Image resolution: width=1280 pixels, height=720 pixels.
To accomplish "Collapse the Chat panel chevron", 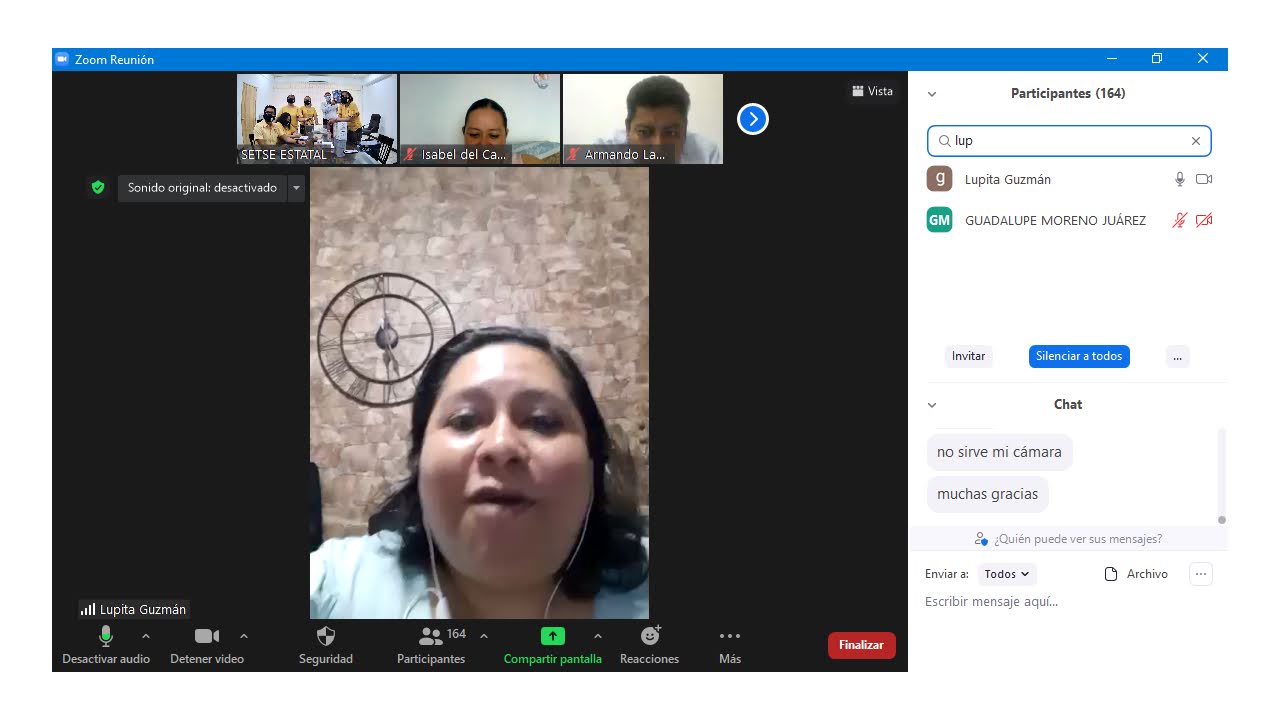I will pos(932,405).
